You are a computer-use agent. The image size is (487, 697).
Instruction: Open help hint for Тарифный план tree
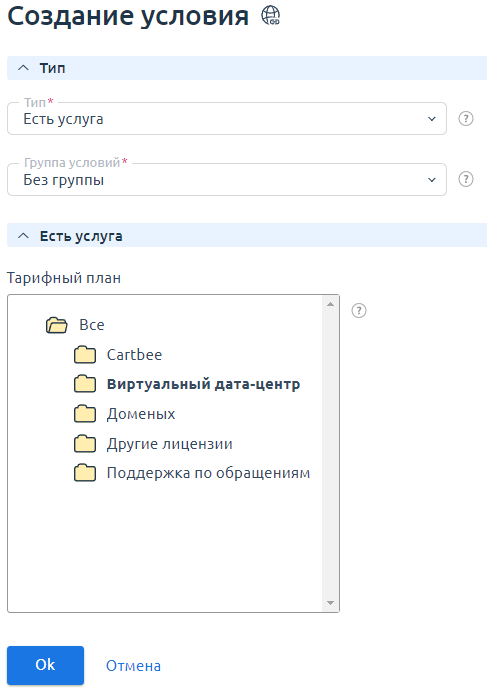tap(359, 311)
